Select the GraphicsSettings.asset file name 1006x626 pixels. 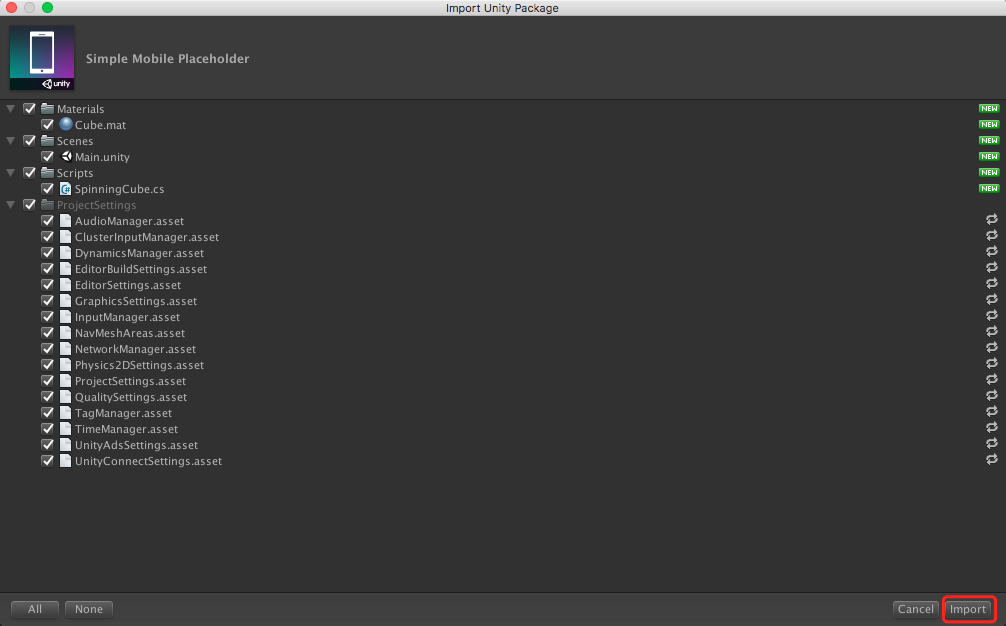[x=136, y=301]
